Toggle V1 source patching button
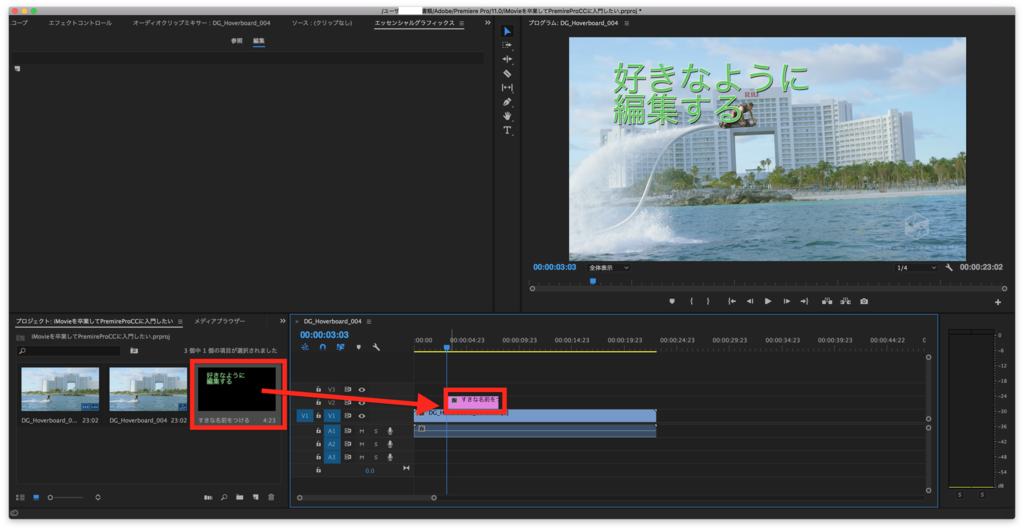Screen dimensions: 1024x530 [304, 416]
